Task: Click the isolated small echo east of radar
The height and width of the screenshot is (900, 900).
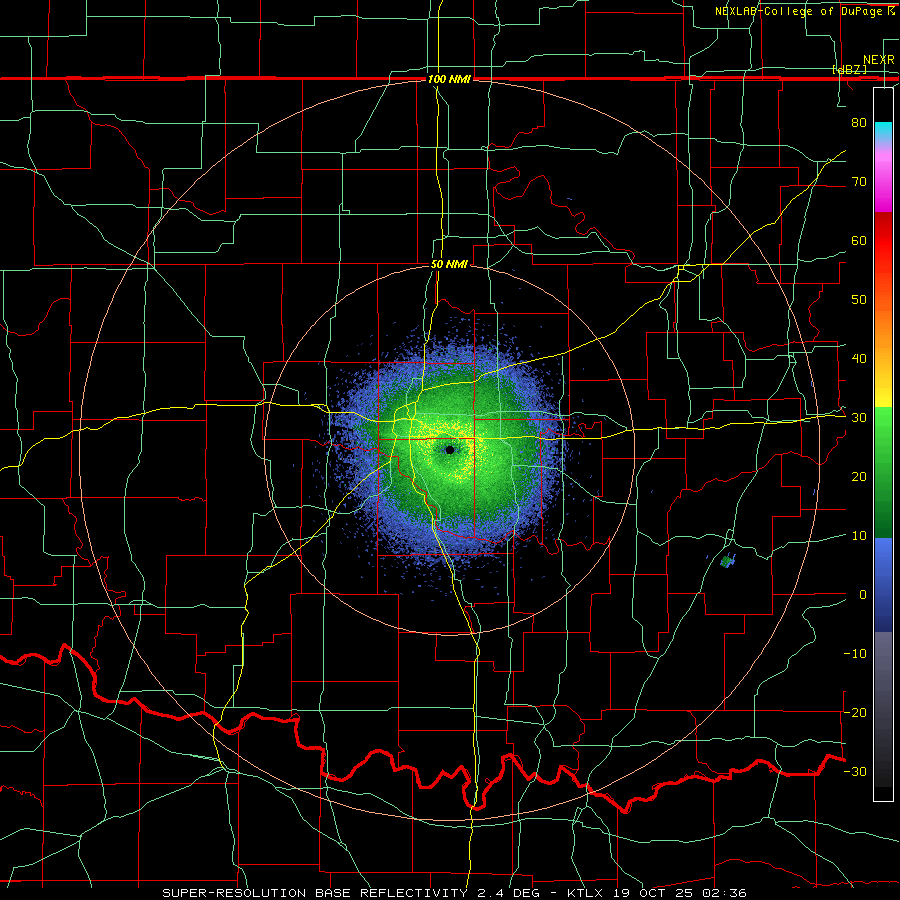Action: [728, 560]
